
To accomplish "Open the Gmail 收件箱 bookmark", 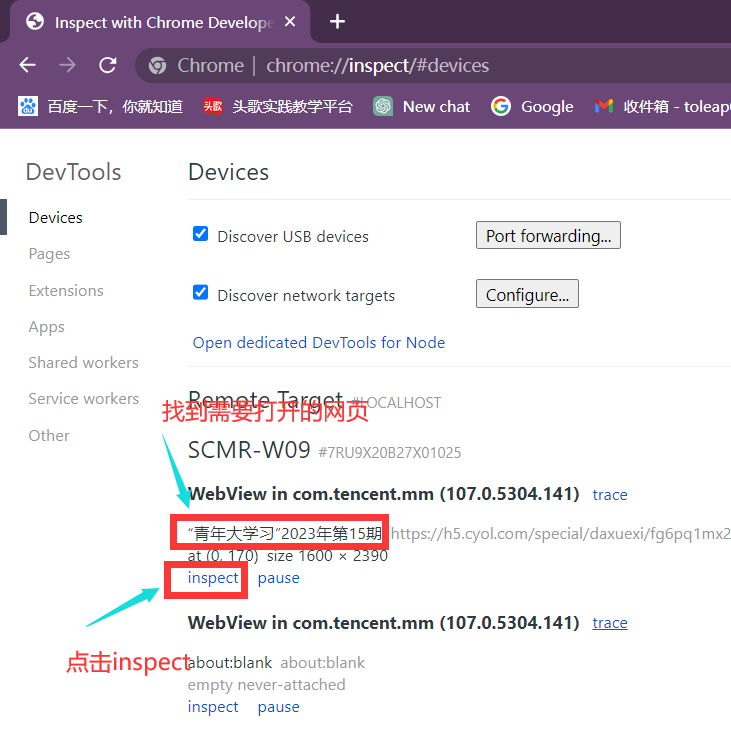I will pyautogui.click(x=662, y=106).
